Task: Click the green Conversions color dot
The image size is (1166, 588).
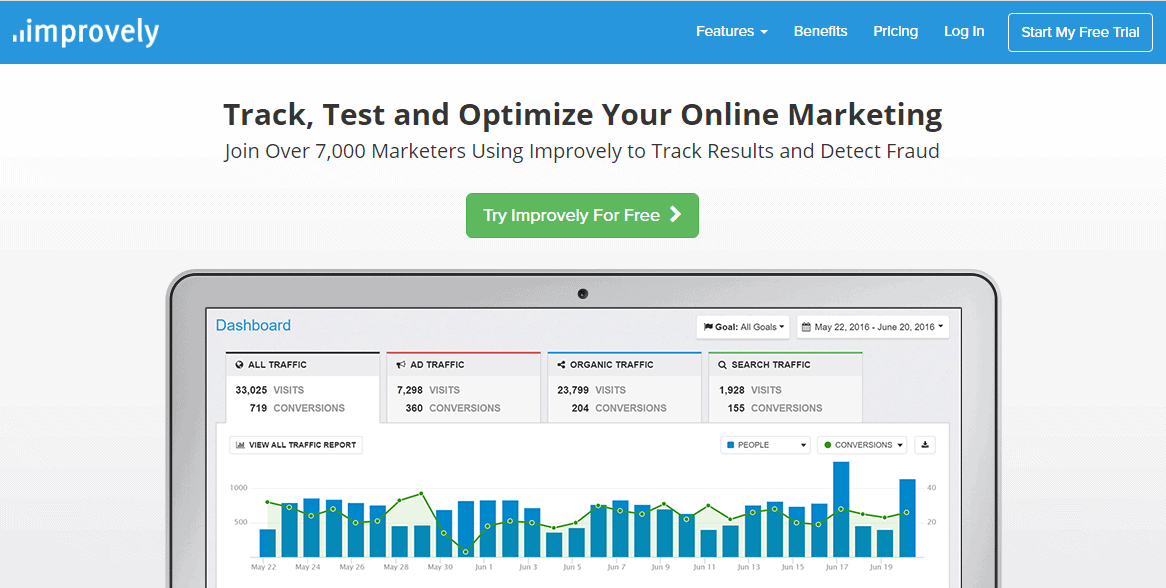Action: point(828,445)
